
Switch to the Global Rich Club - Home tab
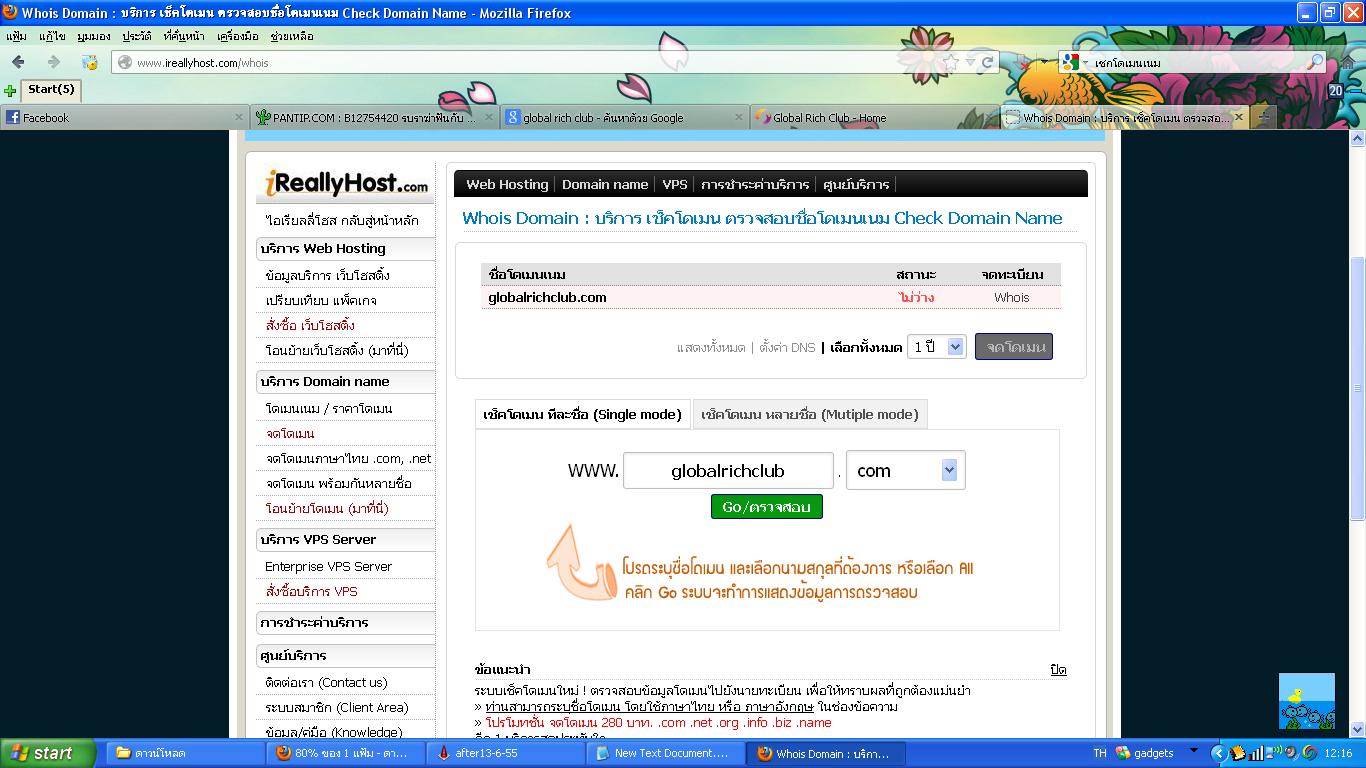click(x=874, y=117)
